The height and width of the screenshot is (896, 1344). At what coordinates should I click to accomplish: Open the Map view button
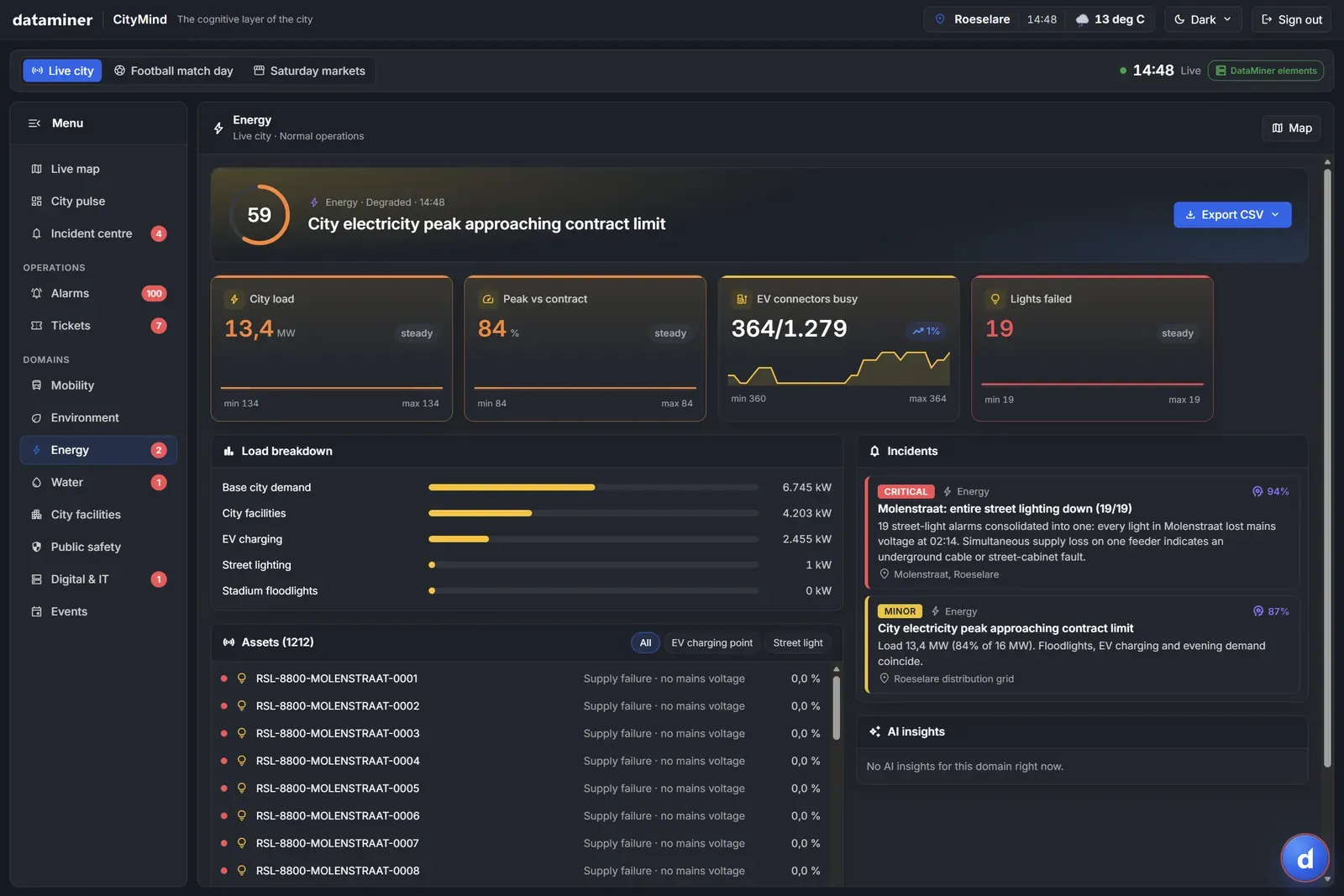pyautogui.click(x=1291, y=128)
